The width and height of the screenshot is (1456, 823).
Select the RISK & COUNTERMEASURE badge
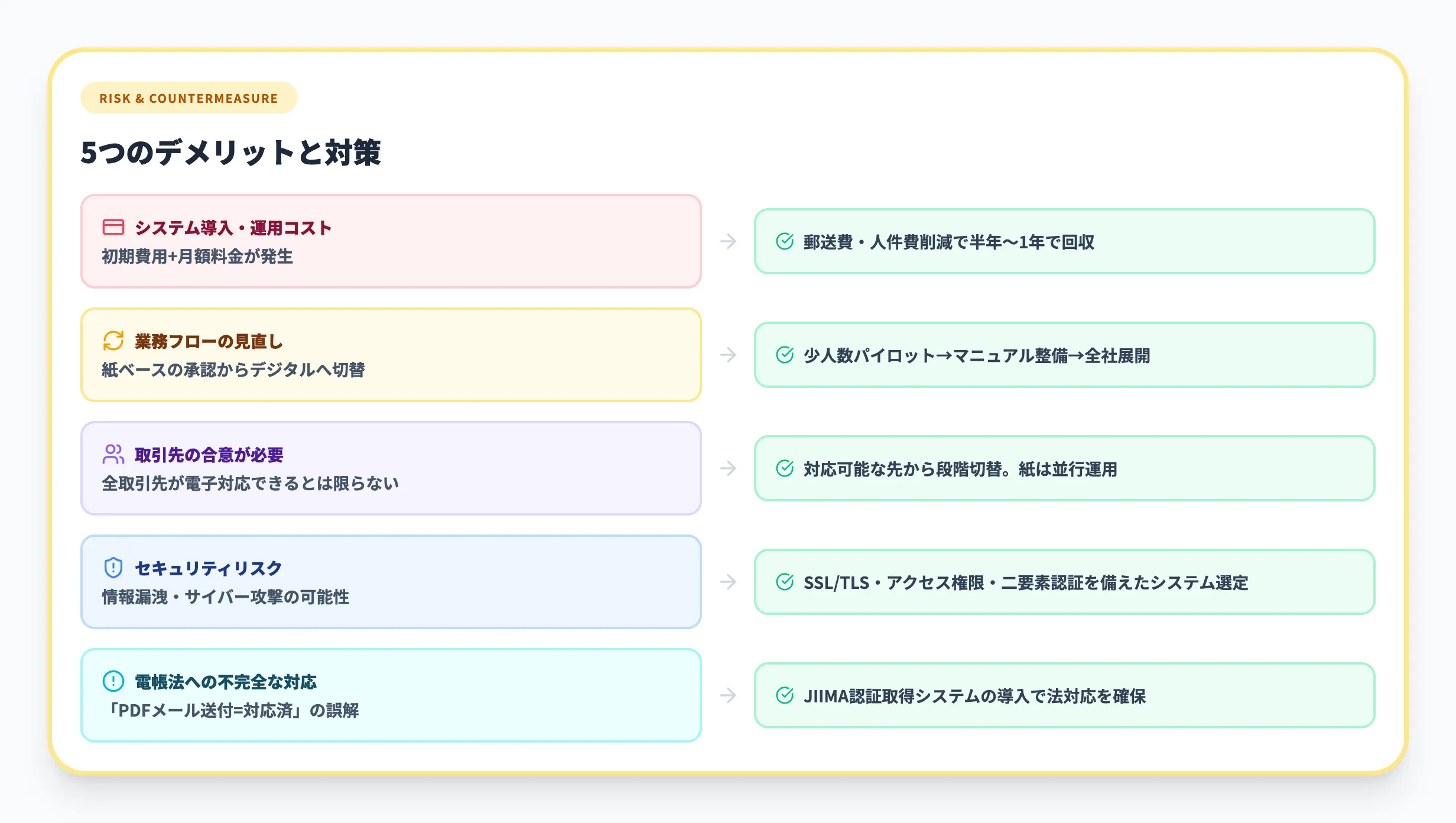coord(188,98)
